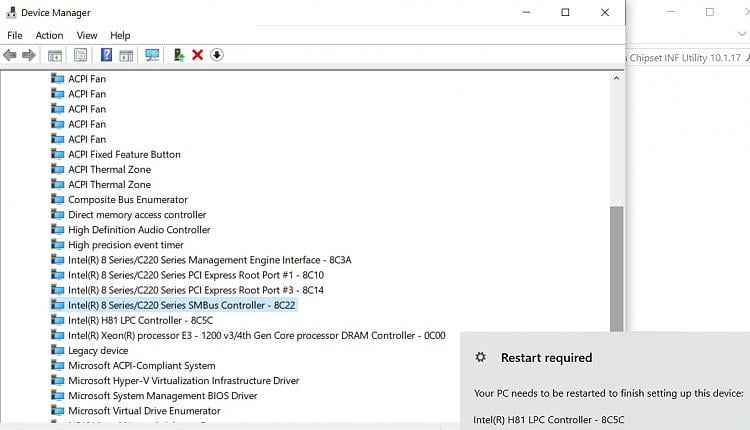Click the chevron in background window
750x430 pixels.
(x=742, y=34)
